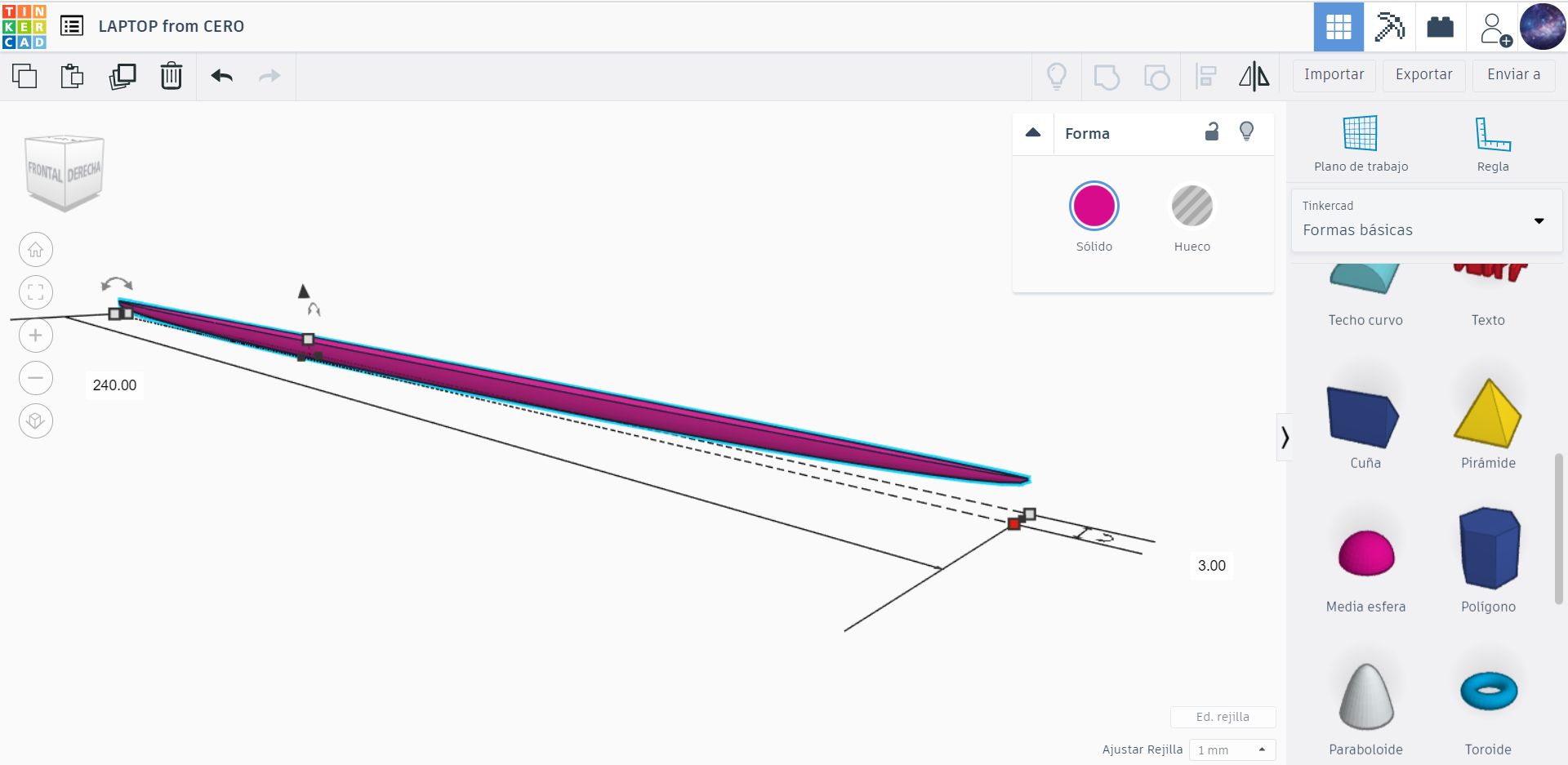The image size is (1568, 765).
Task: Open the Bricks mode icon
Action: [x=1440, y=27]
